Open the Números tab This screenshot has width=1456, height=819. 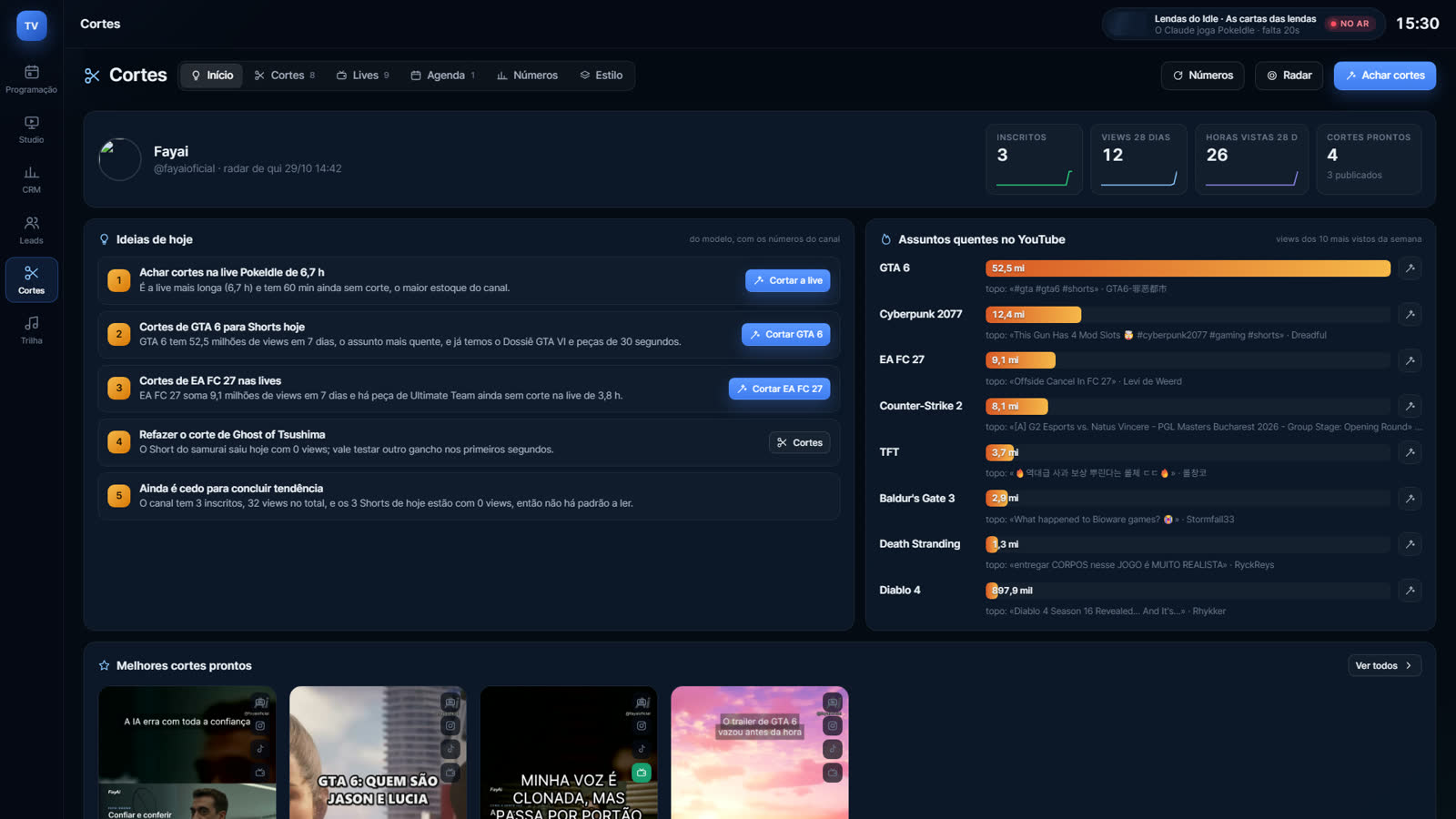527,76
